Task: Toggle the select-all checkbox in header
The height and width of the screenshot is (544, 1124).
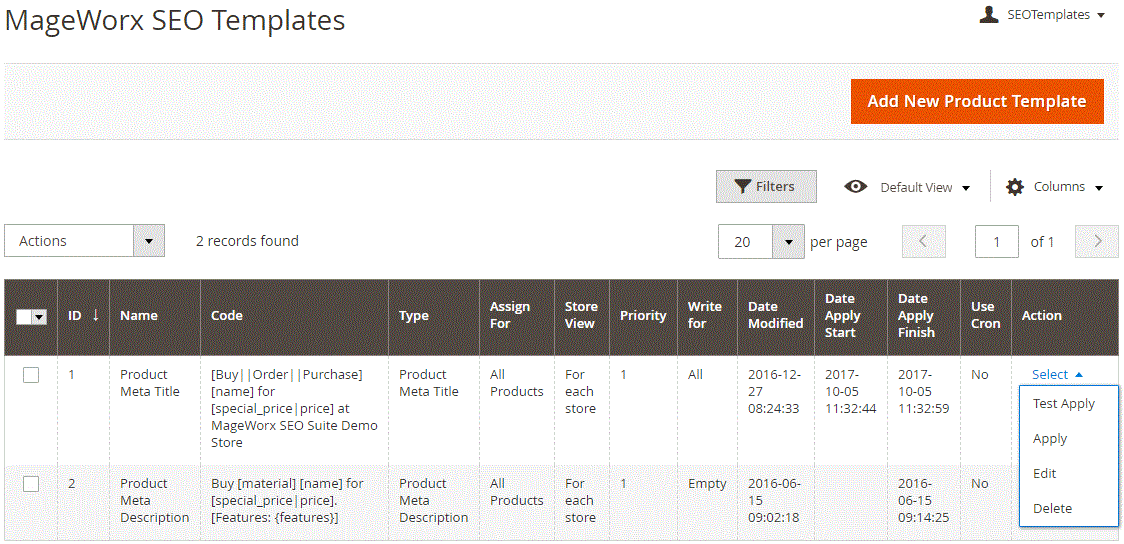Action: pyautogui.click(x=24, y=317)
